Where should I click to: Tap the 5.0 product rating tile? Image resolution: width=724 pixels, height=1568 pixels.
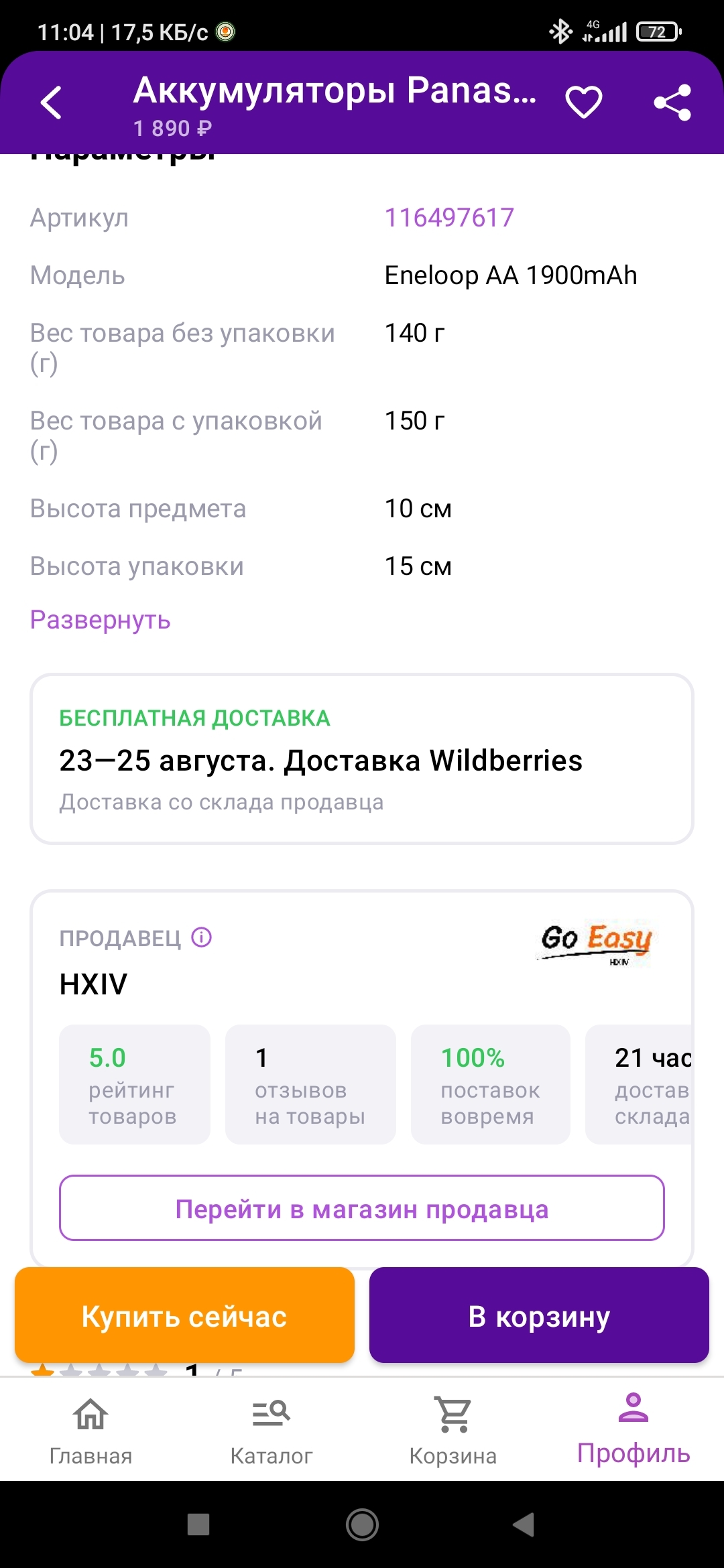[x=134, y=1084]
